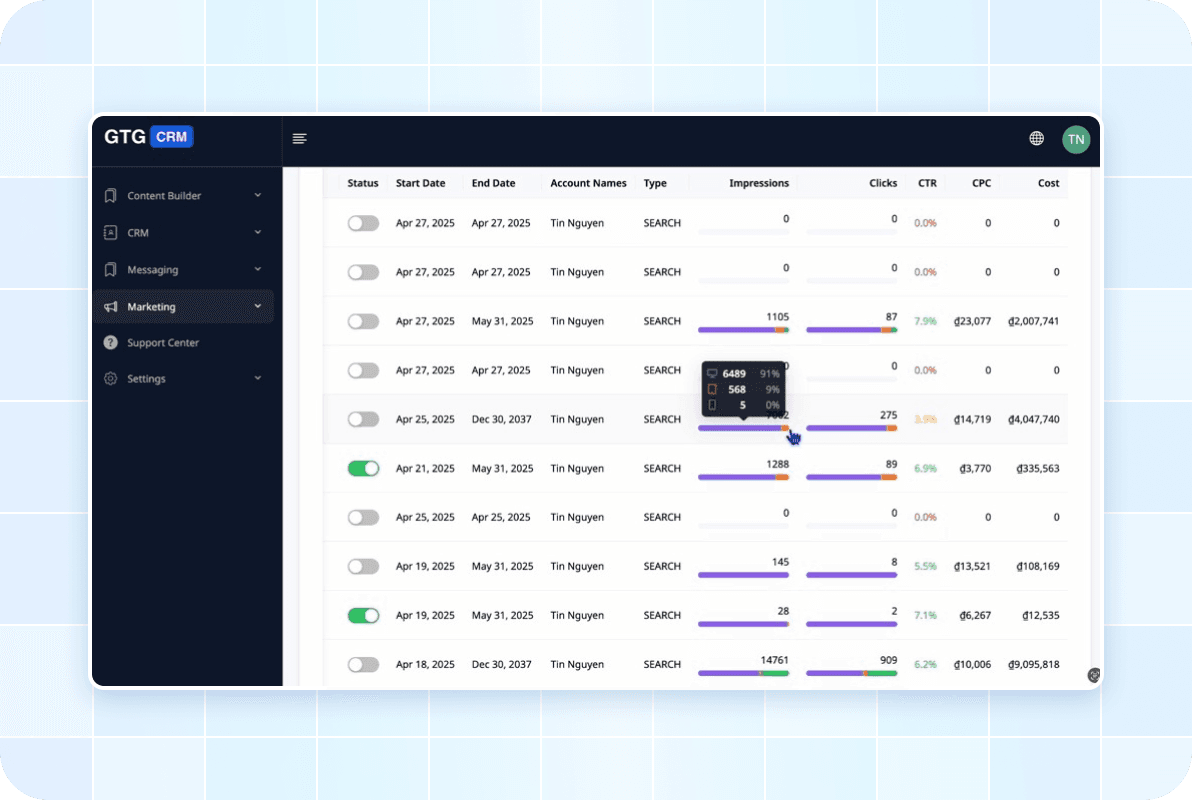Sort by the Status column header
Screen dimensions: 1192x800
click(x=363, y=183)
